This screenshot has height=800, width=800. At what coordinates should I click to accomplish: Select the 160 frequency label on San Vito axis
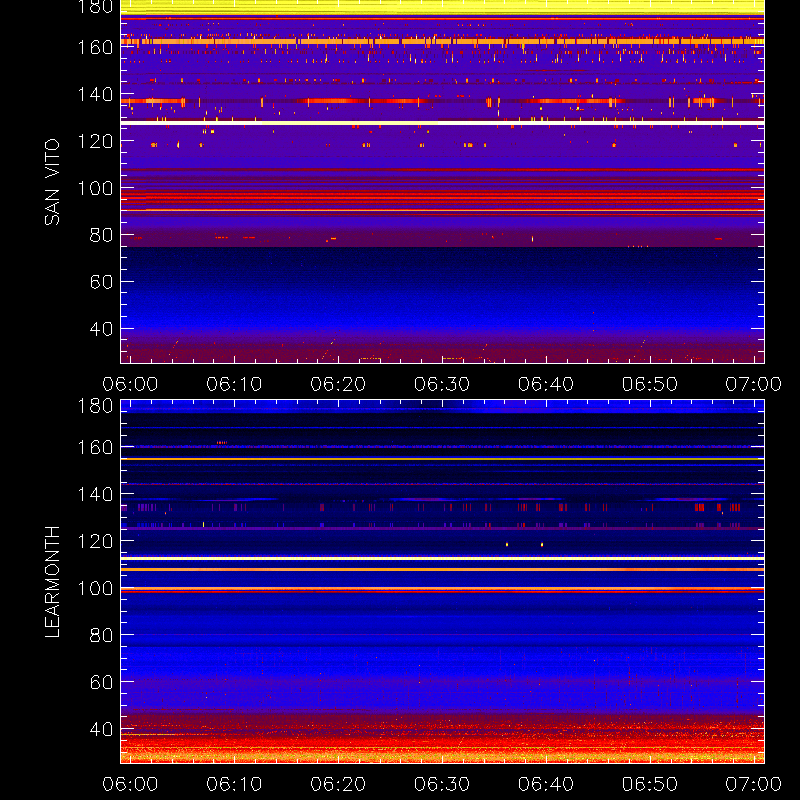coord(95,47)
